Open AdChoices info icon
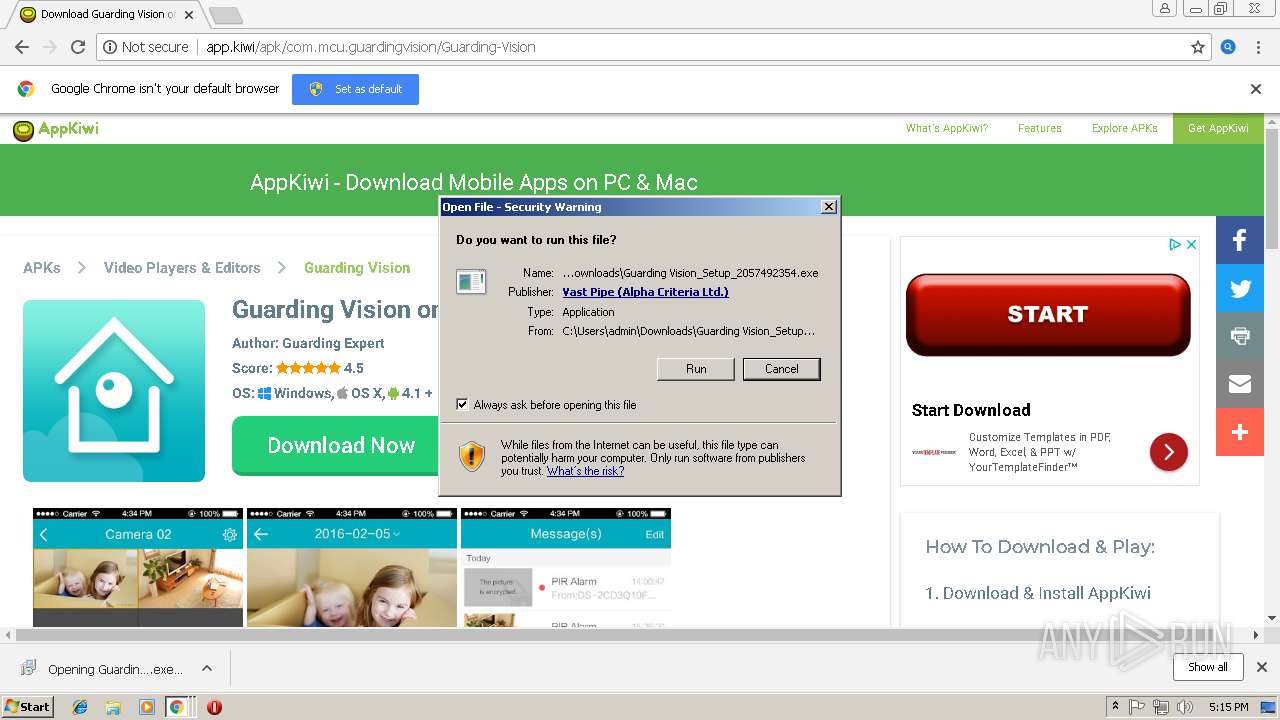The width and height of the screenshot is (1280, 720). coord(1177,244)
